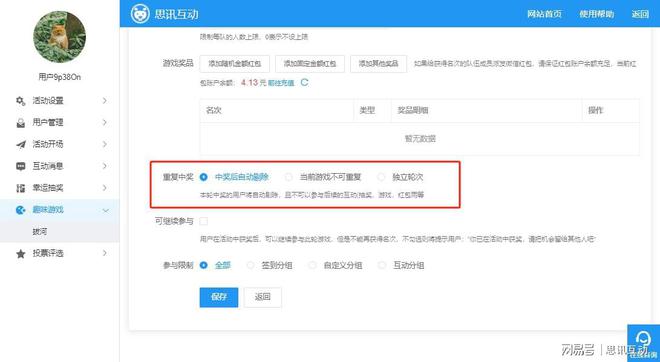660x362 pixels.
Task: Click the user avatar photo
Action: tap(59, 37)
